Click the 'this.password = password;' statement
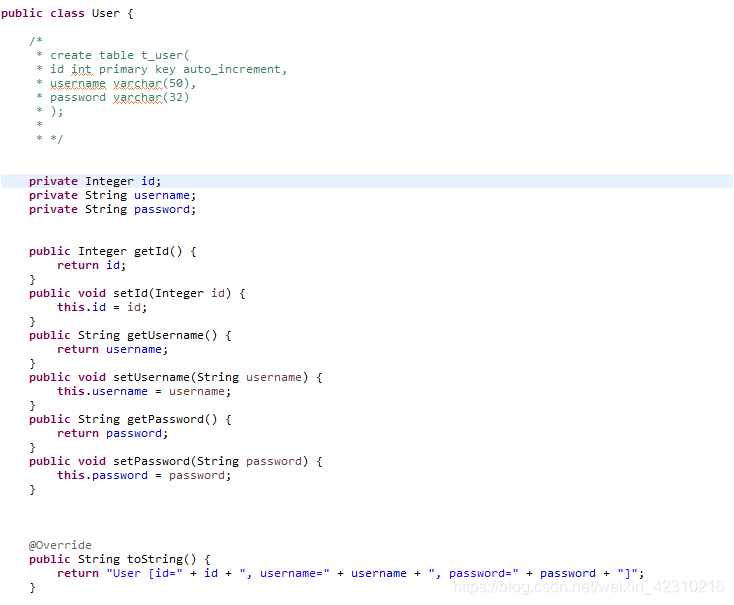Image resolution: width=734 pixels, height=605 pixels. 144,475
